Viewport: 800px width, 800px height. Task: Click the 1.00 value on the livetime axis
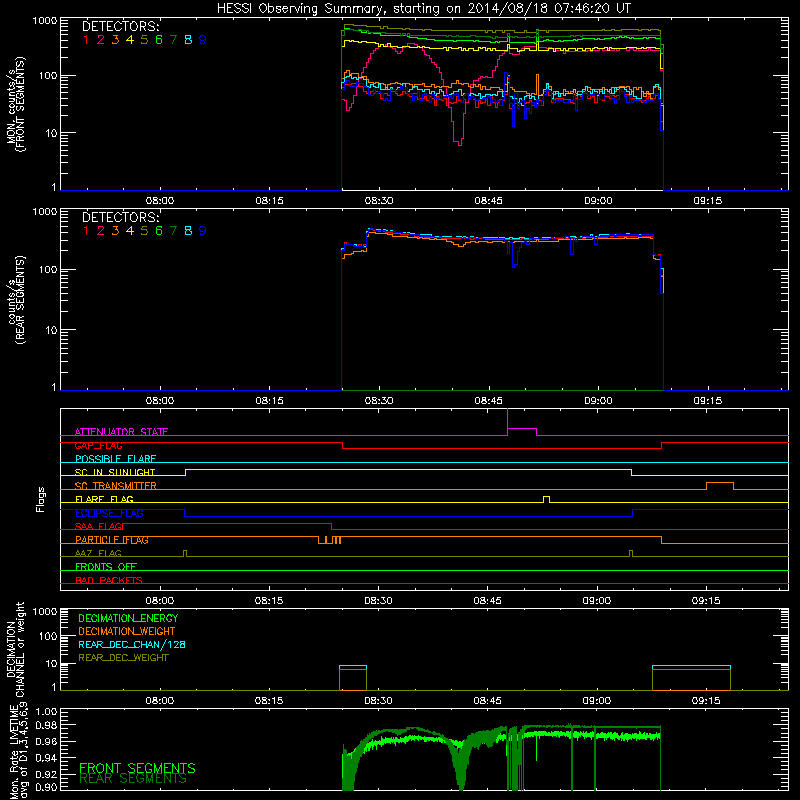[46, 712]
